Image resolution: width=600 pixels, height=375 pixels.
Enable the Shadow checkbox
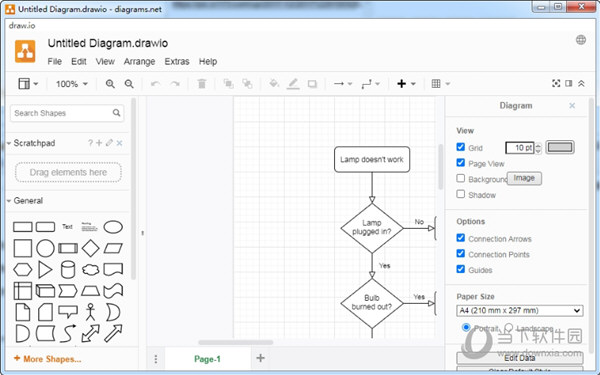click(461, 194)
